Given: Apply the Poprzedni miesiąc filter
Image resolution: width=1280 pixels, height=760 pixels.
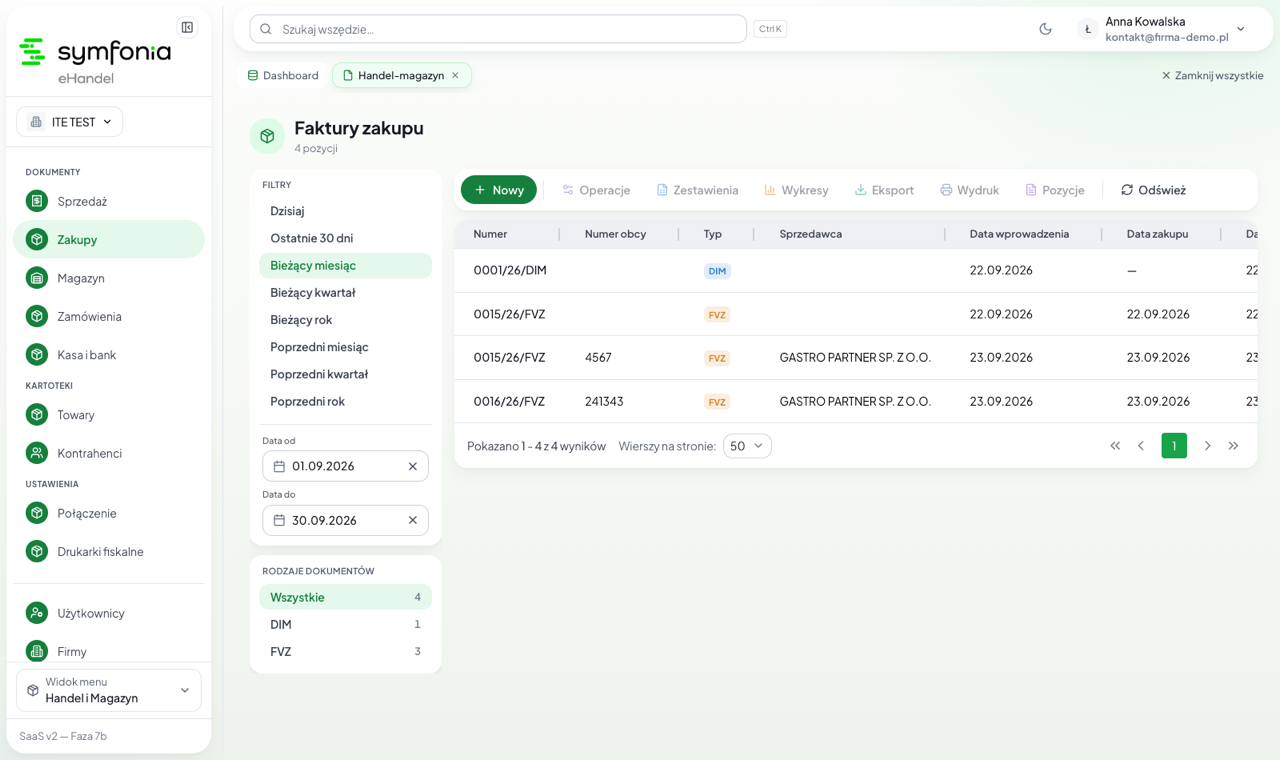Looking at the screenshot, I should point(345,347).
